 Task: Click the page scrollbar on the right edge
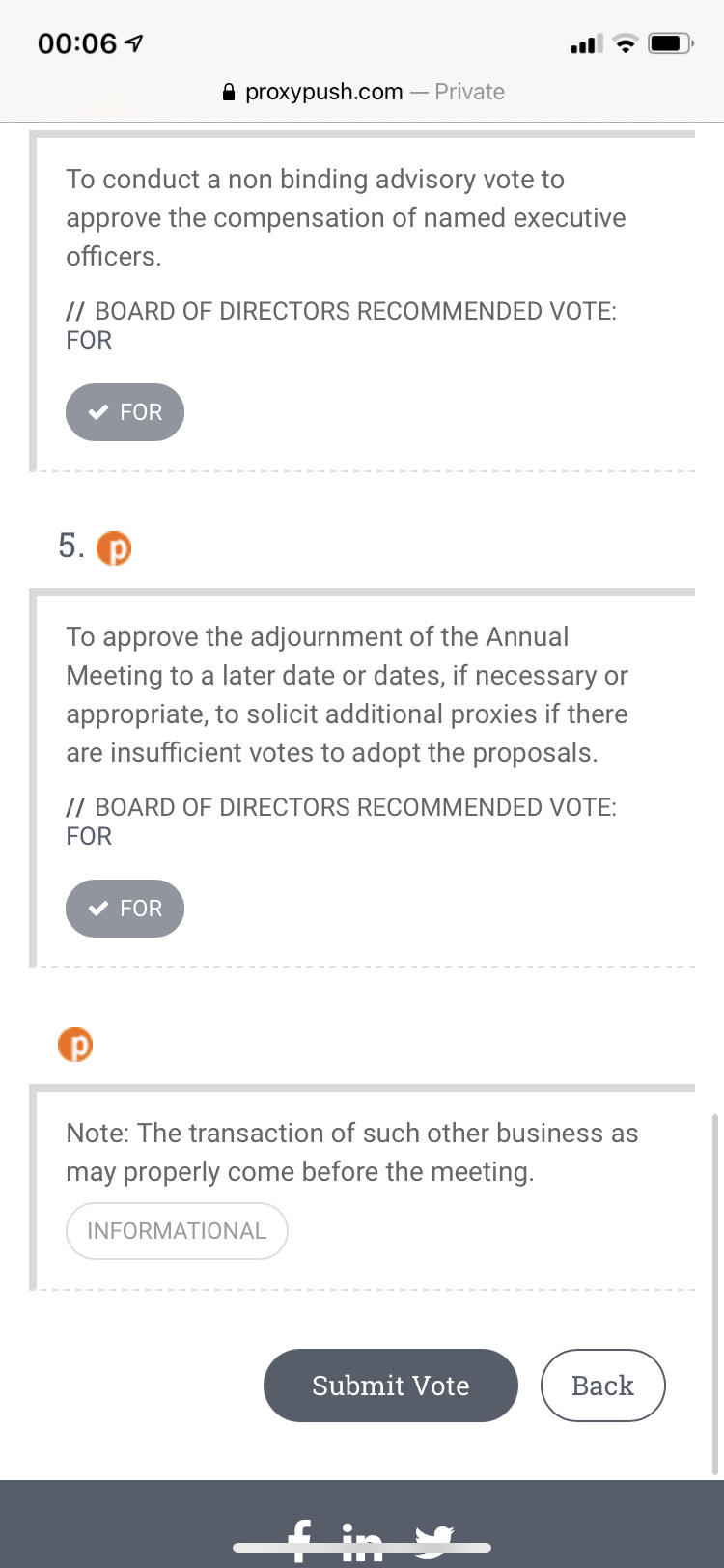(714, 1294)
